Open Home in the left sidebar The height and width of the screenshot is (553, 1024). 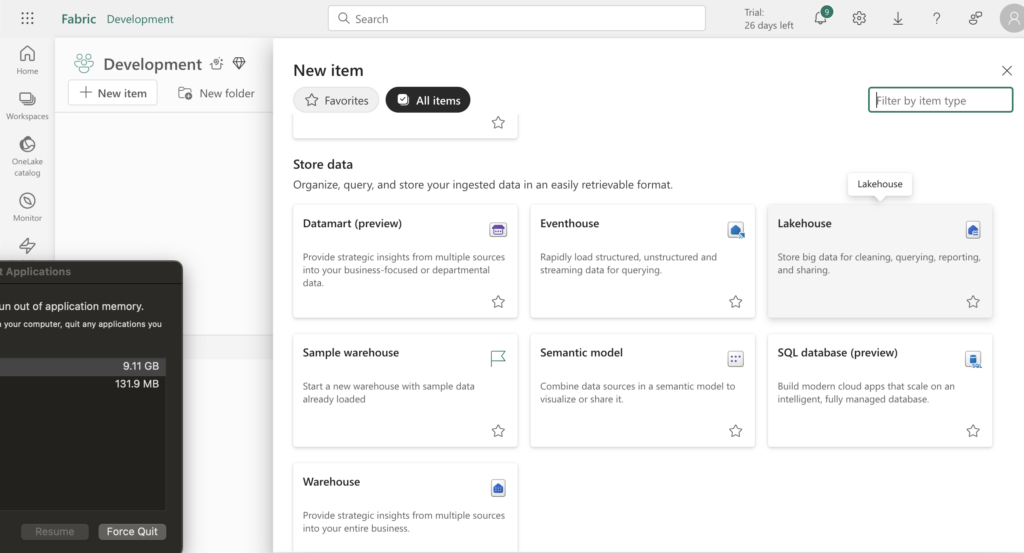(27, 60)
